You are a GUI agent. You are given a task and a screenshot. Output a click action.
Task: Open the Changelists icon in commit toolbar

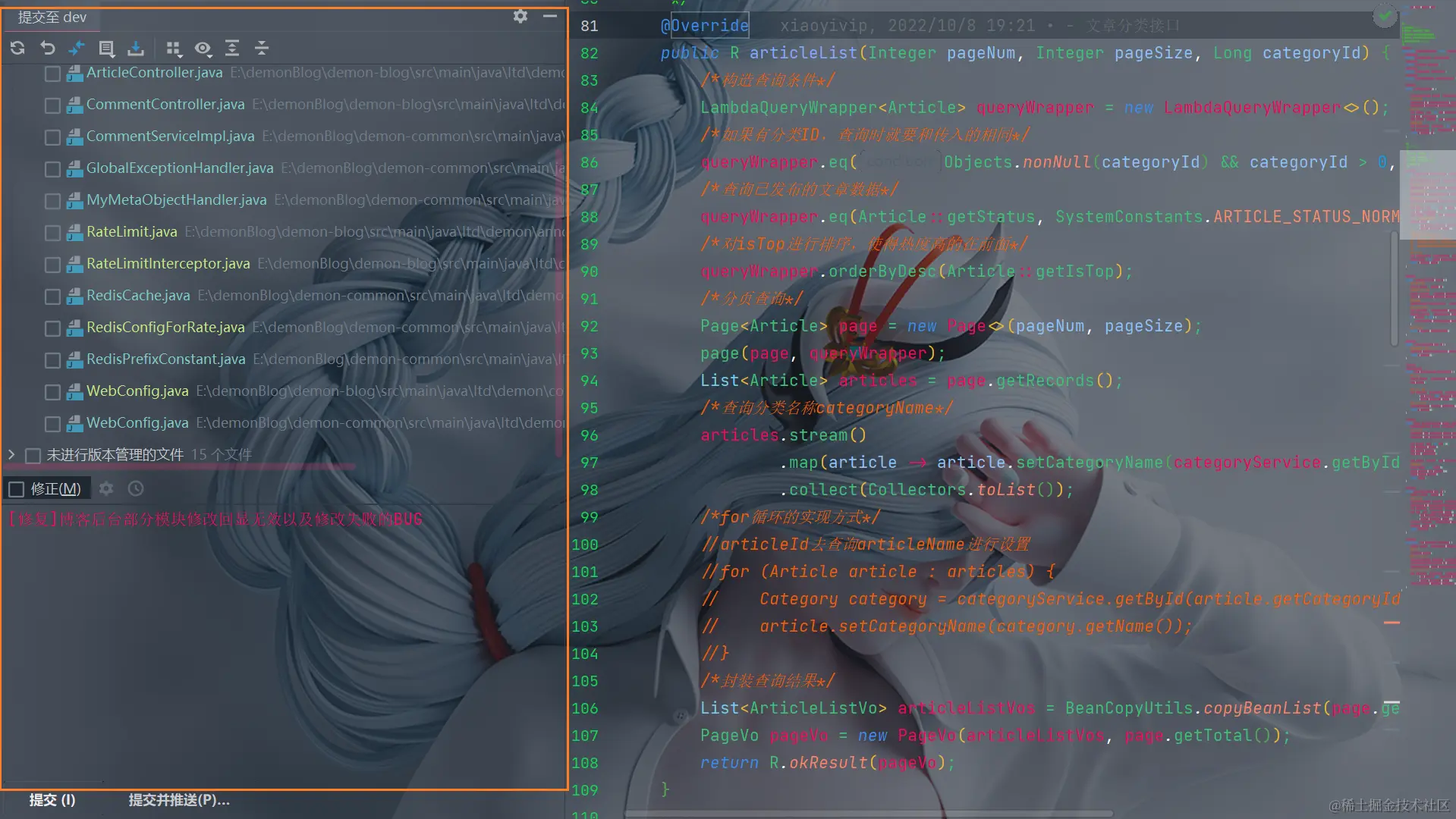point(106,49)
